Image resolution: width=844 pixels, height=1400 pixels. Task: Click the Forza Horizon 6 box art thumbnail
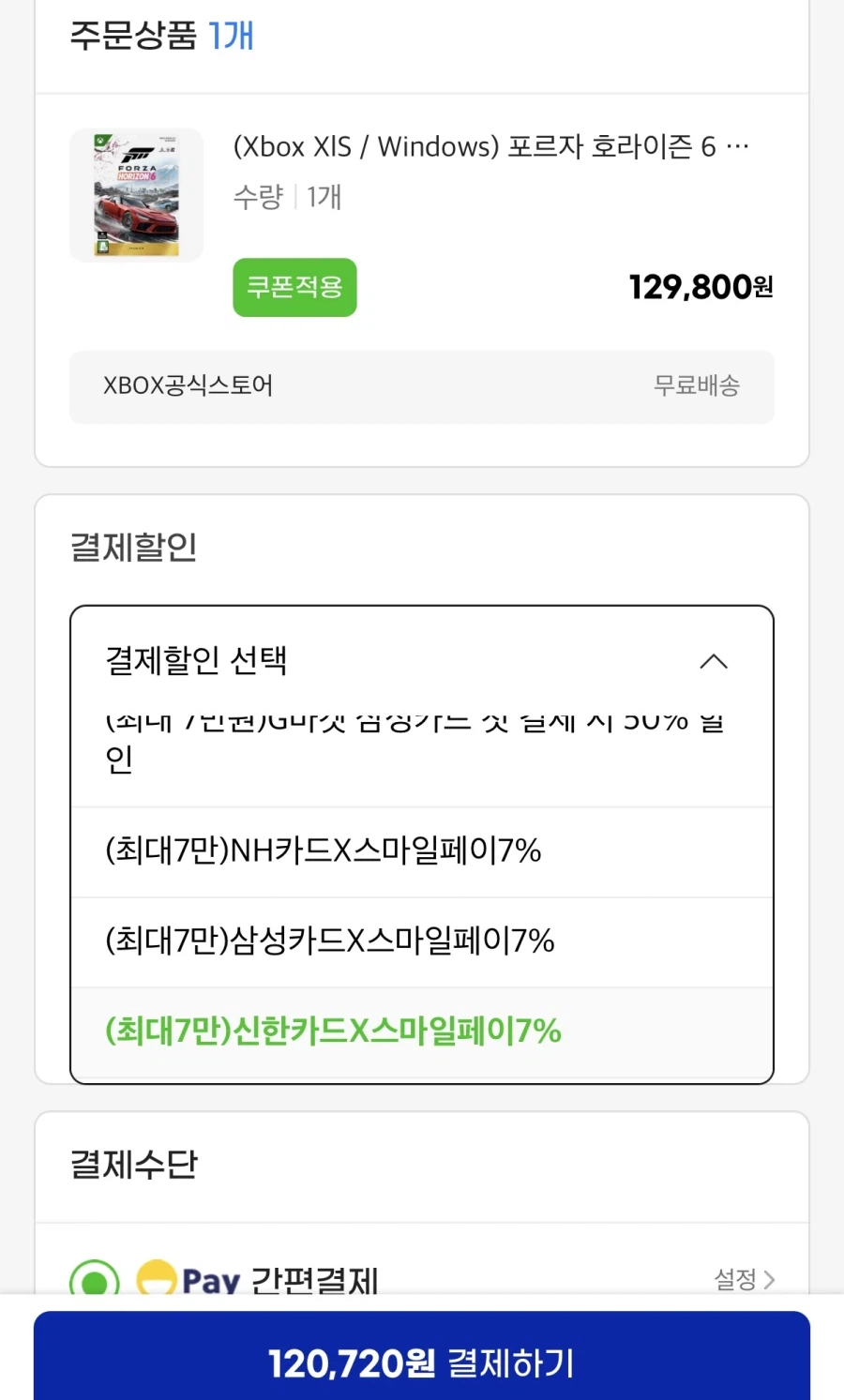coord(136,194)
